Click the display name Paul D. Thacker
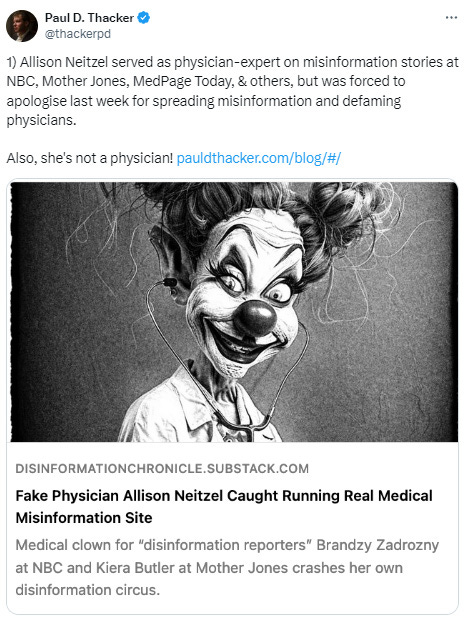Image resolution: width=471 pixels, height=621 pixels. click(89, 18)
